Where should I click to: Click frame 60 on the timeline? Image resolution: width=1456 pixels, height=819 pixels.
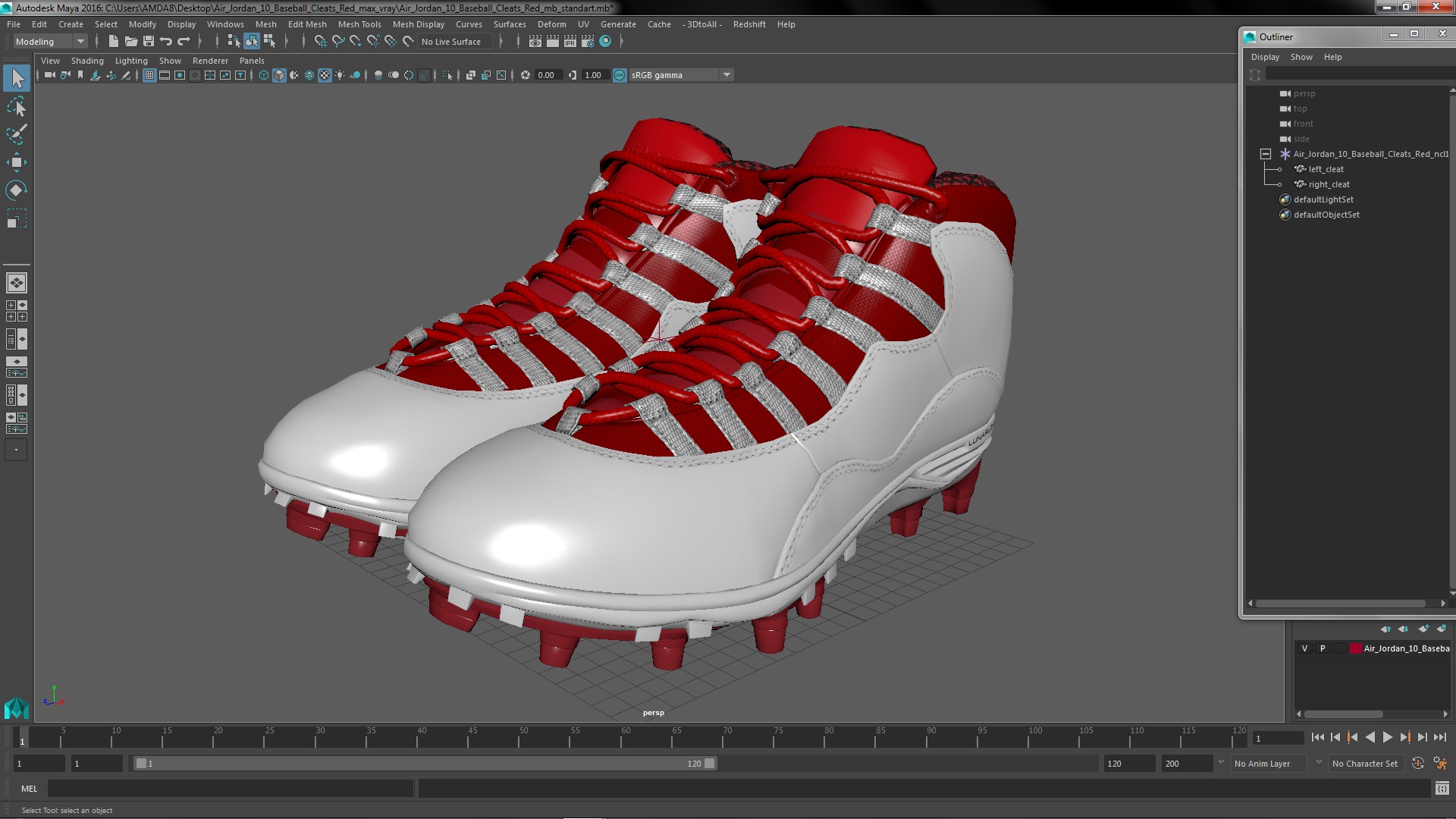(x=626, y=738)
